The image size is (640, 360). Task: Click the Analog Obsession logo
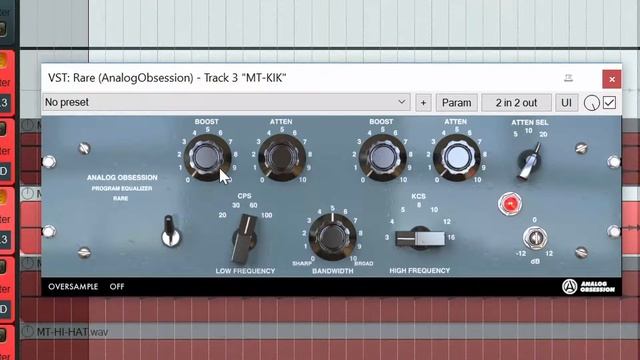pyautogui.click(x=588, y=287)
